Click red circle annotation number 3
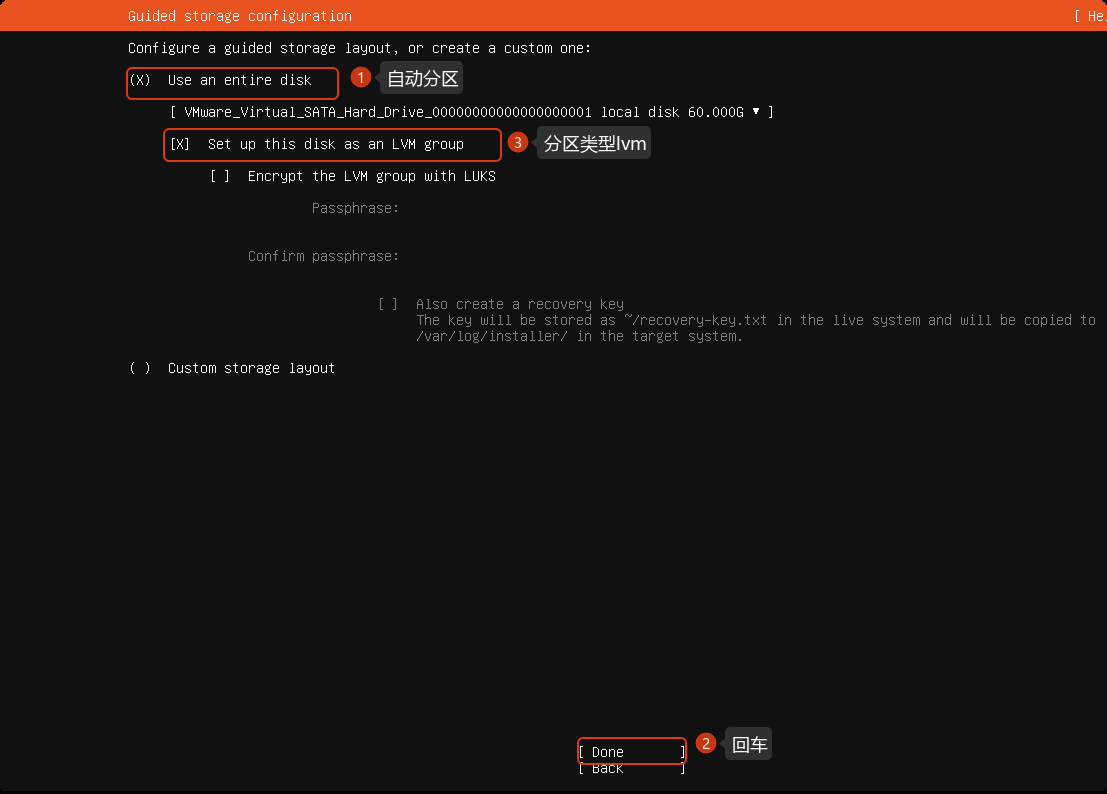The height and width of the screenshot is (794, 1107). pos(517,143)
